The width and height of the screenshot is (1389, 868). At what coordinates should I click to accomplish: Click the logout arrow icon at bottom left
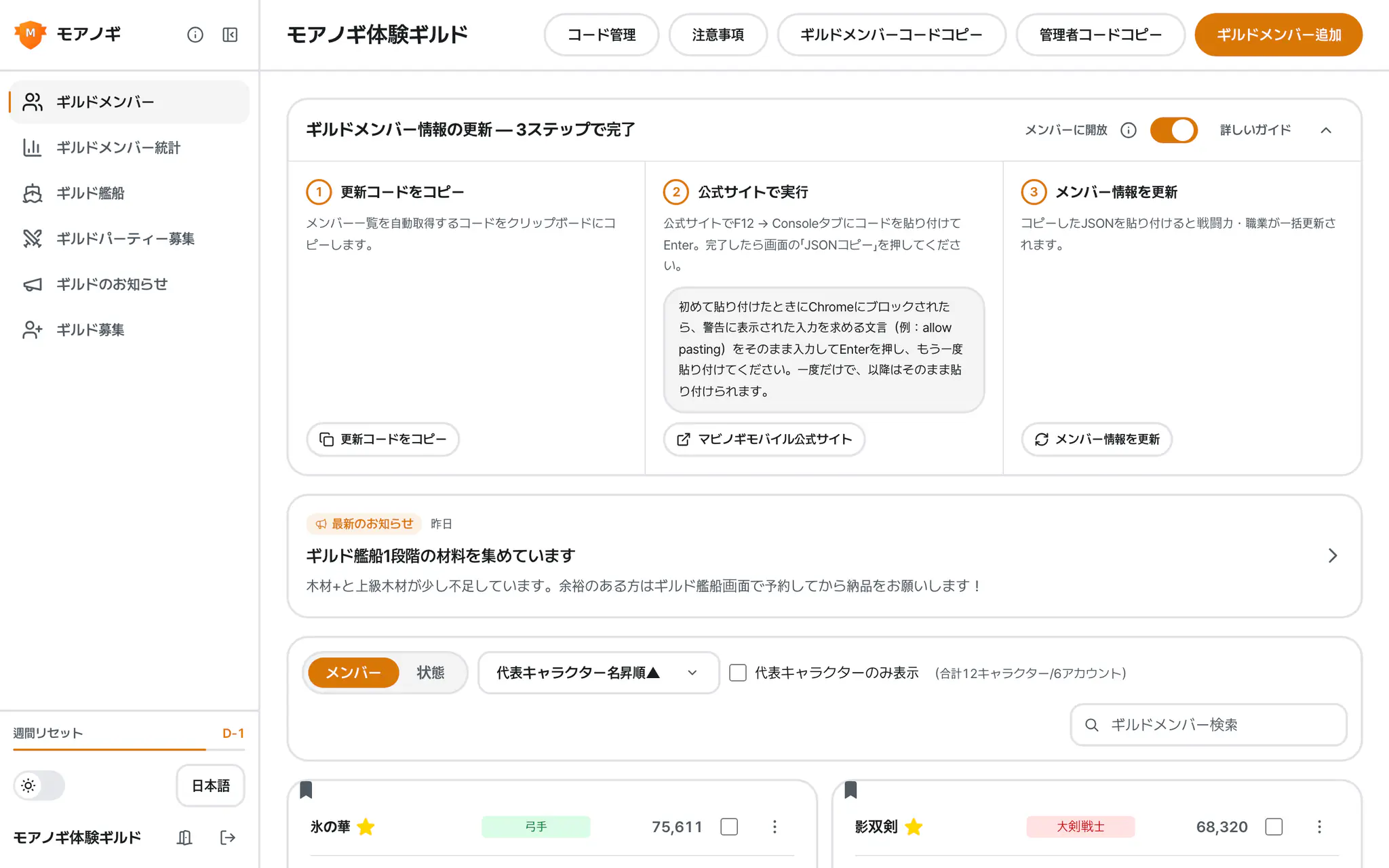[x=228, y=837]
